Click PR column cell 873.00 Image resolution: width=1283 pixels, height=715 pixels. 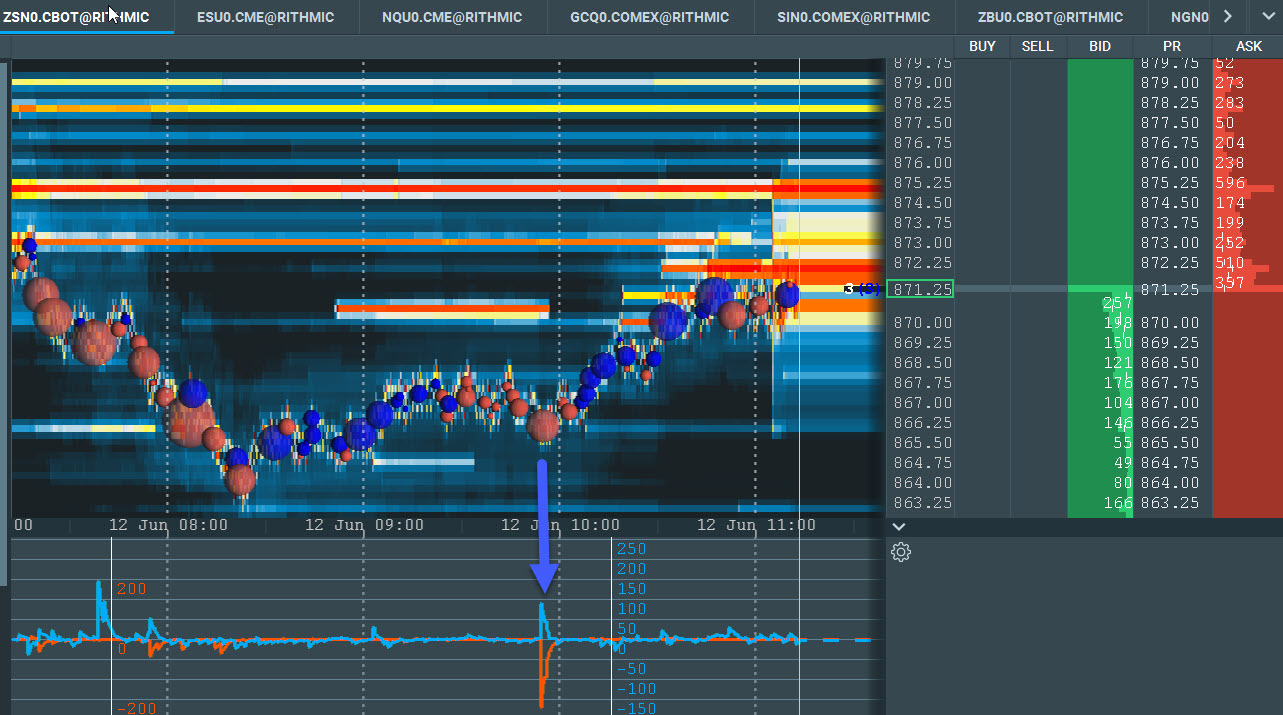tap(1169, 243)
